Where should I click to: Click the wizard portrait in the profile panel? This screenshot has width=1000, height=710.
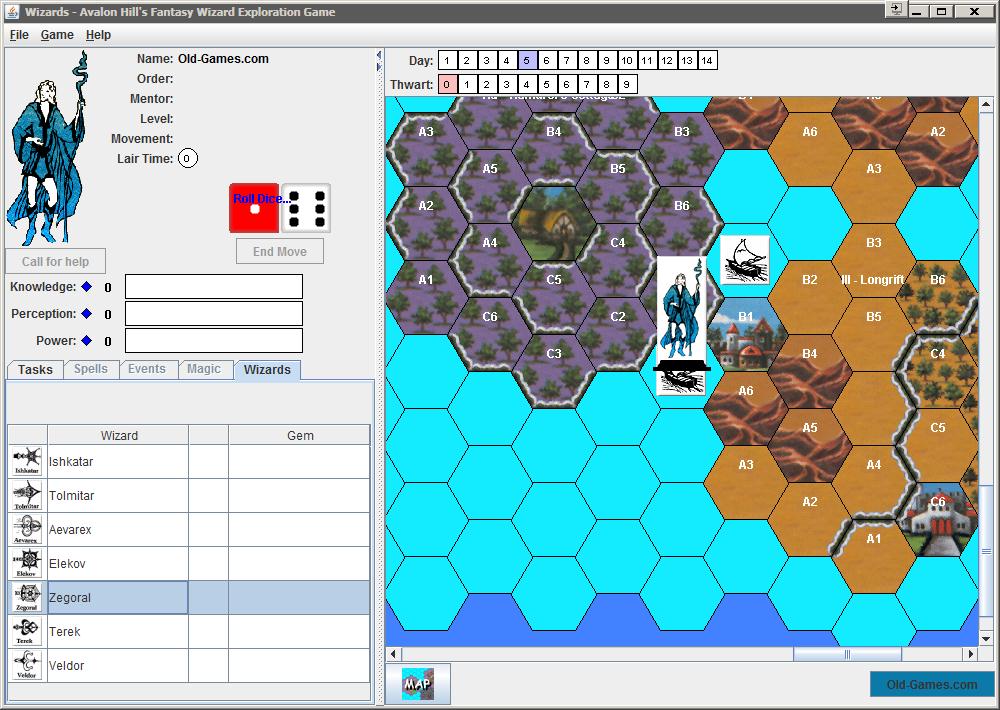[47, 148]
